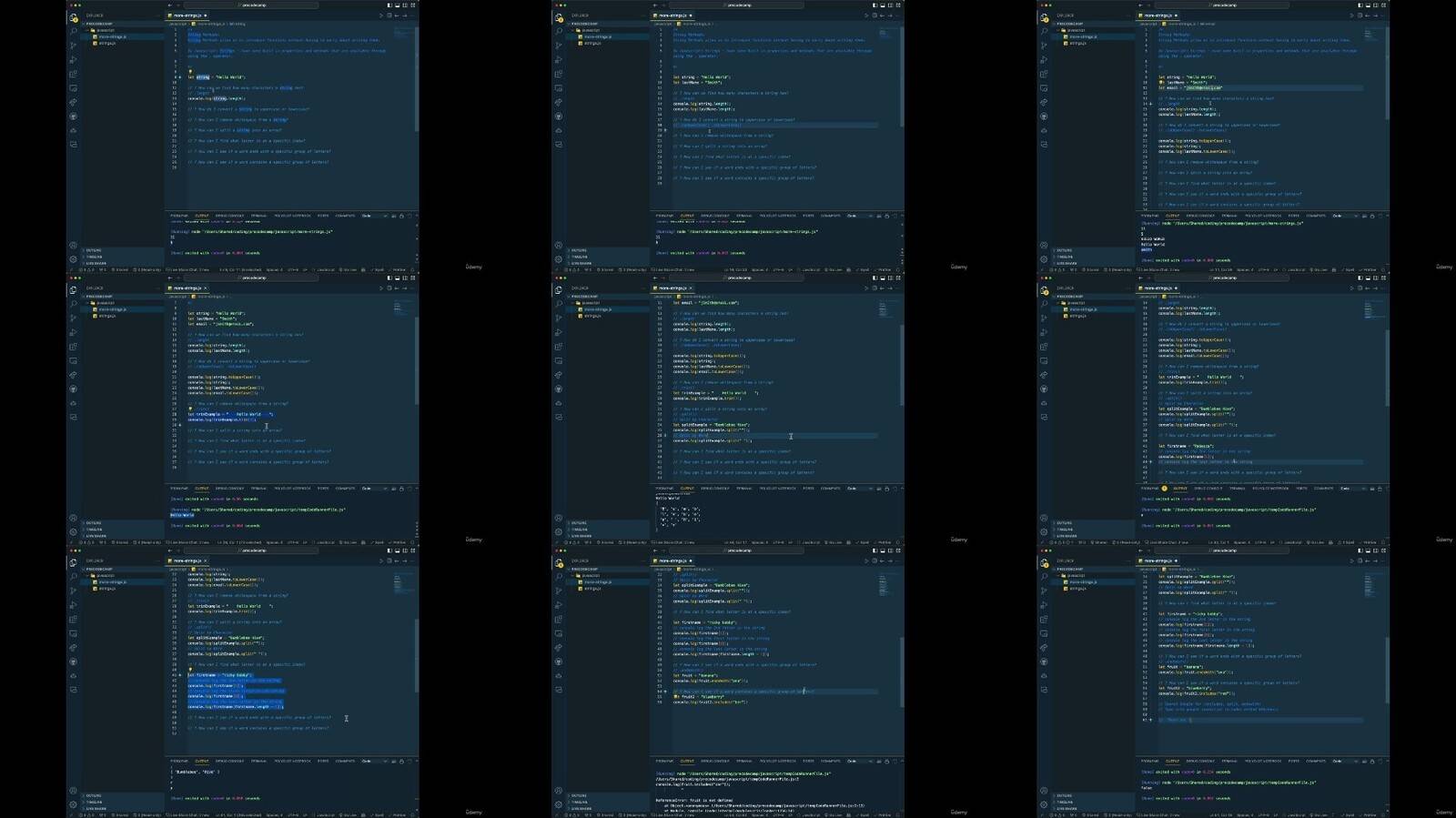
Task: Open COMMENTS tab in the bottom-right window
Action: point(1316,761)
